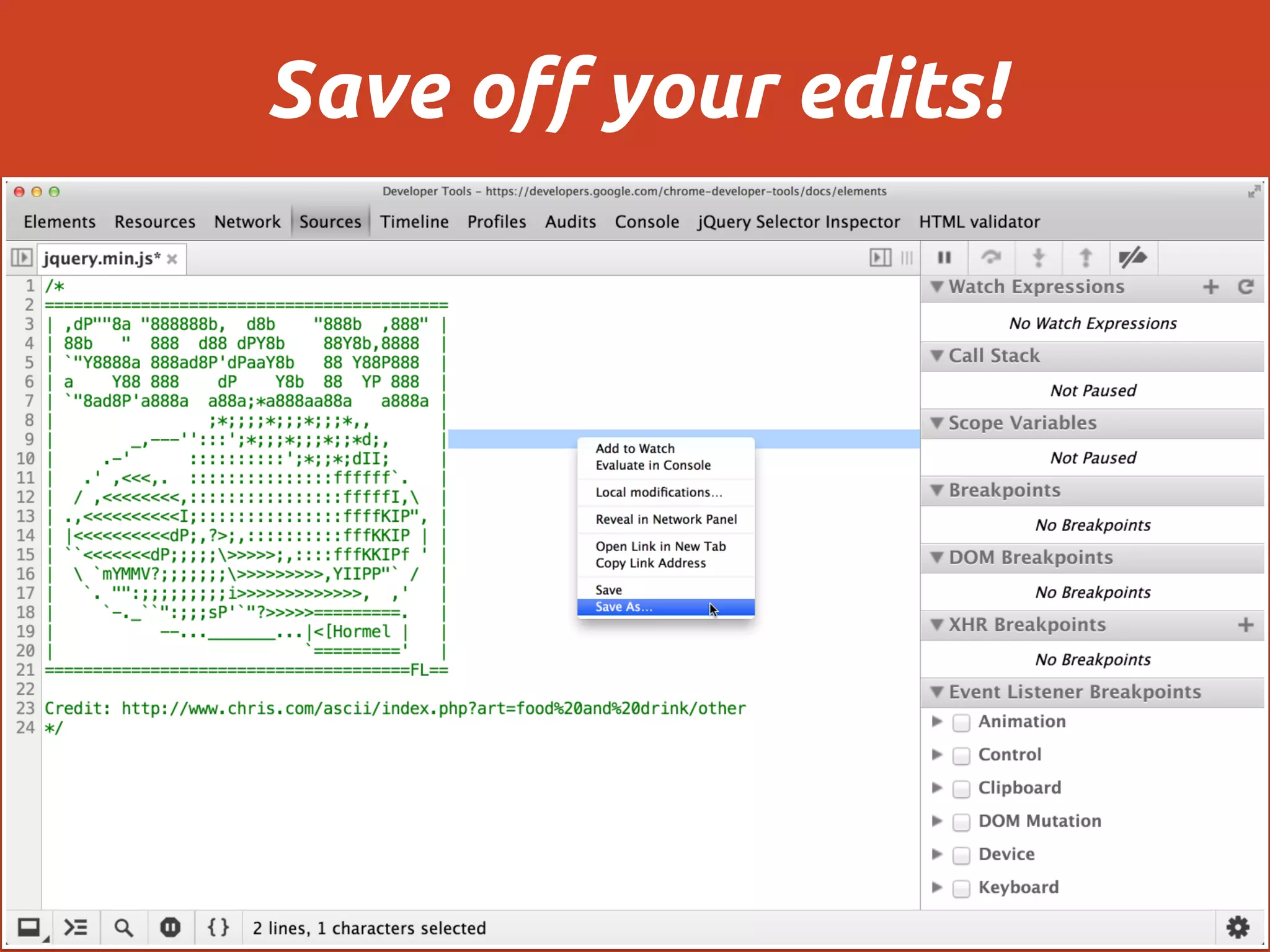Click the fullscreen arrows icon in title bar

tap(1254, 192)
